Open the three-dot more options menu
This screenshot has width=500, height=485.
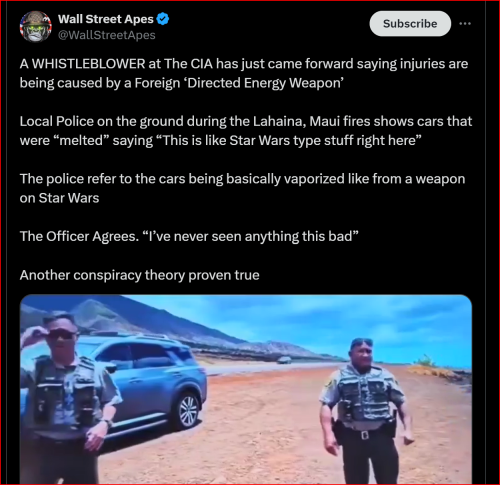coord(465,24)
